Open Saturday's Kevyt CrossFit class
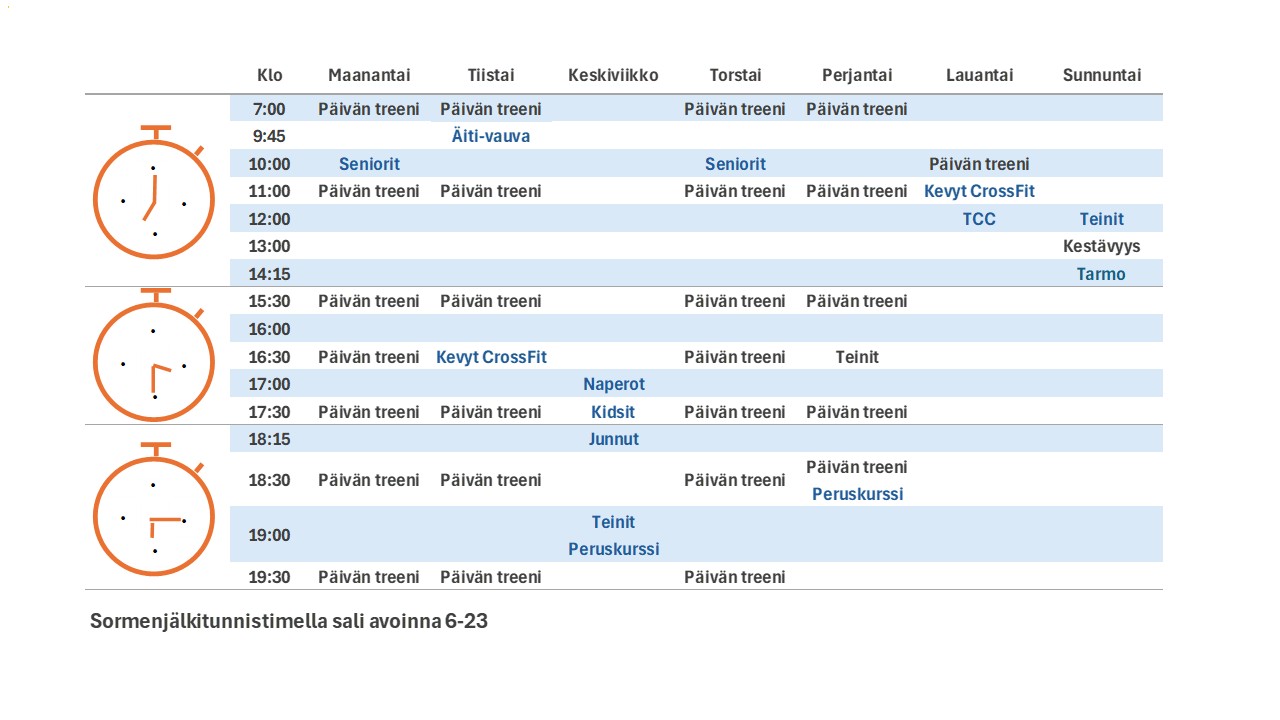This screenshot has height=720, width=1280. (x=979, y=191)
